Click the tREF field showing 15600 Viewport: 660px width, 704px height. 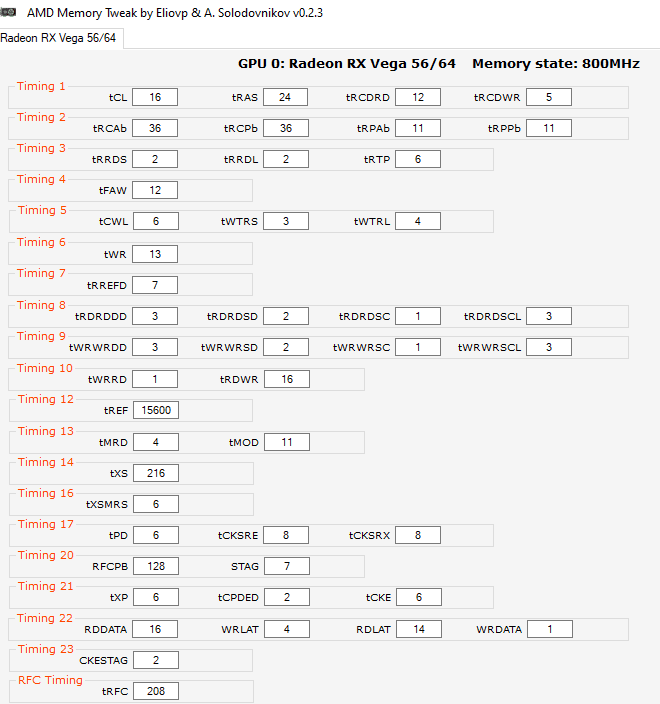(156, 410)
